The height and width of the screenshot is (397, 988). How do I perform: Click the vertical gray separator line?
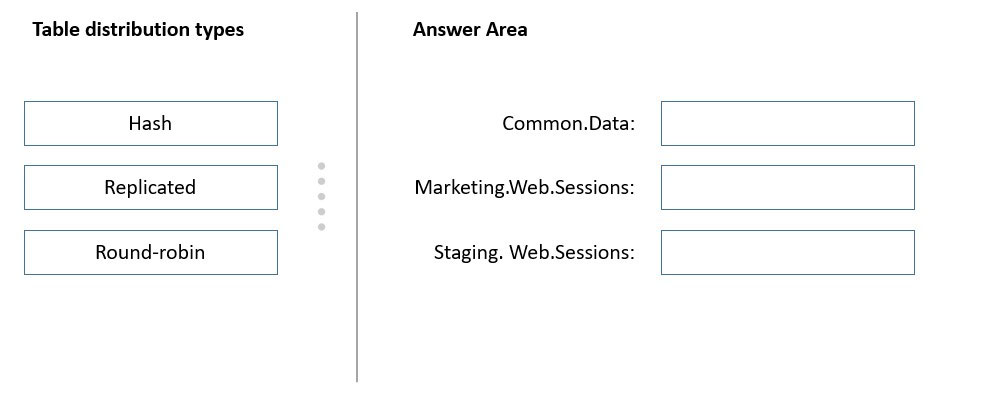[357, 197]
